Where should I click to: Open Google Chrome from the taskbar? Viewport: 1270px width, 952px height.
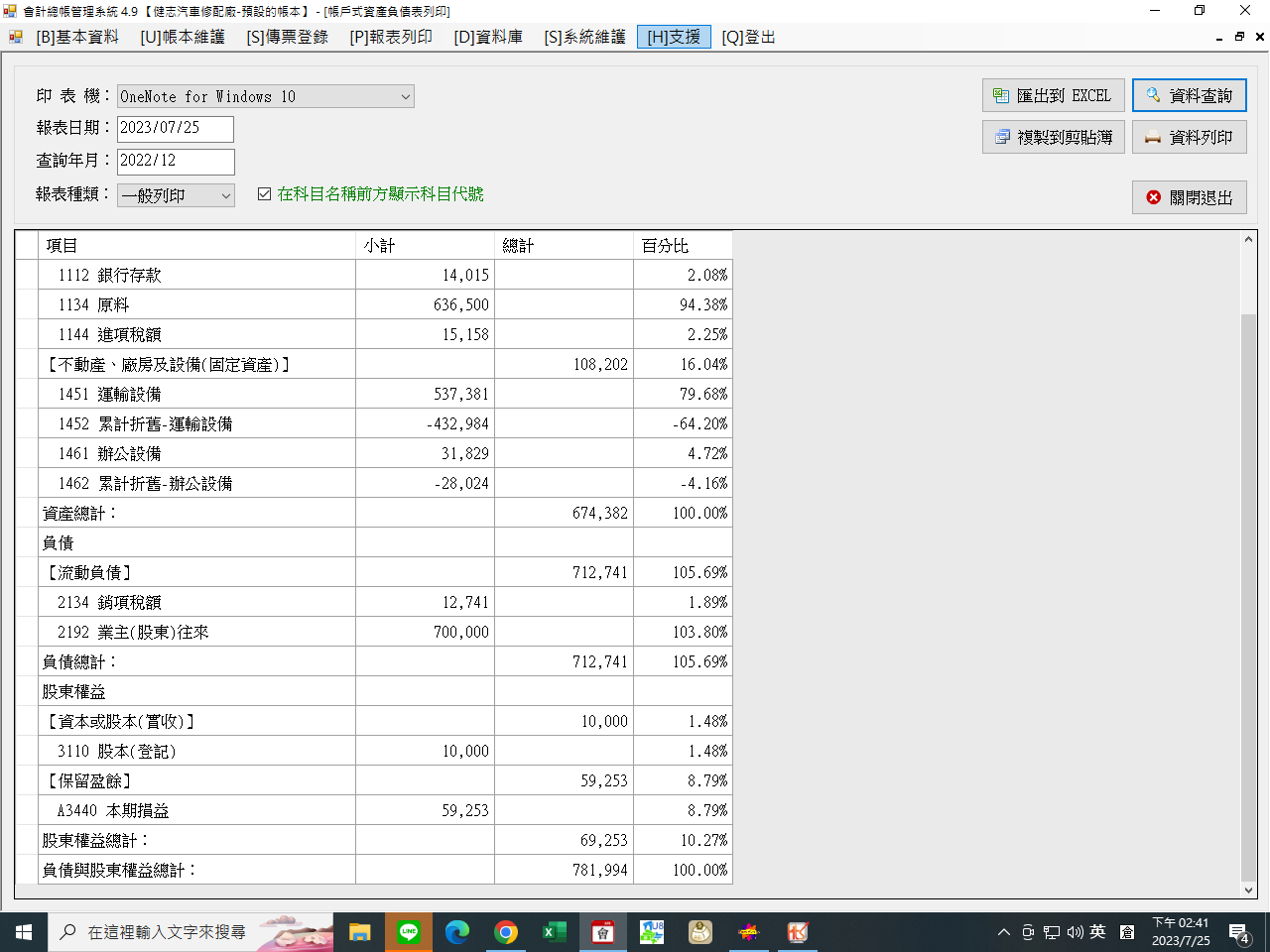[506, 932]
